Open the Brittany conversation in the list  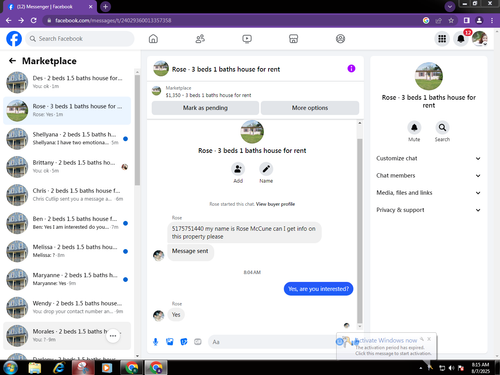[67, 167]
